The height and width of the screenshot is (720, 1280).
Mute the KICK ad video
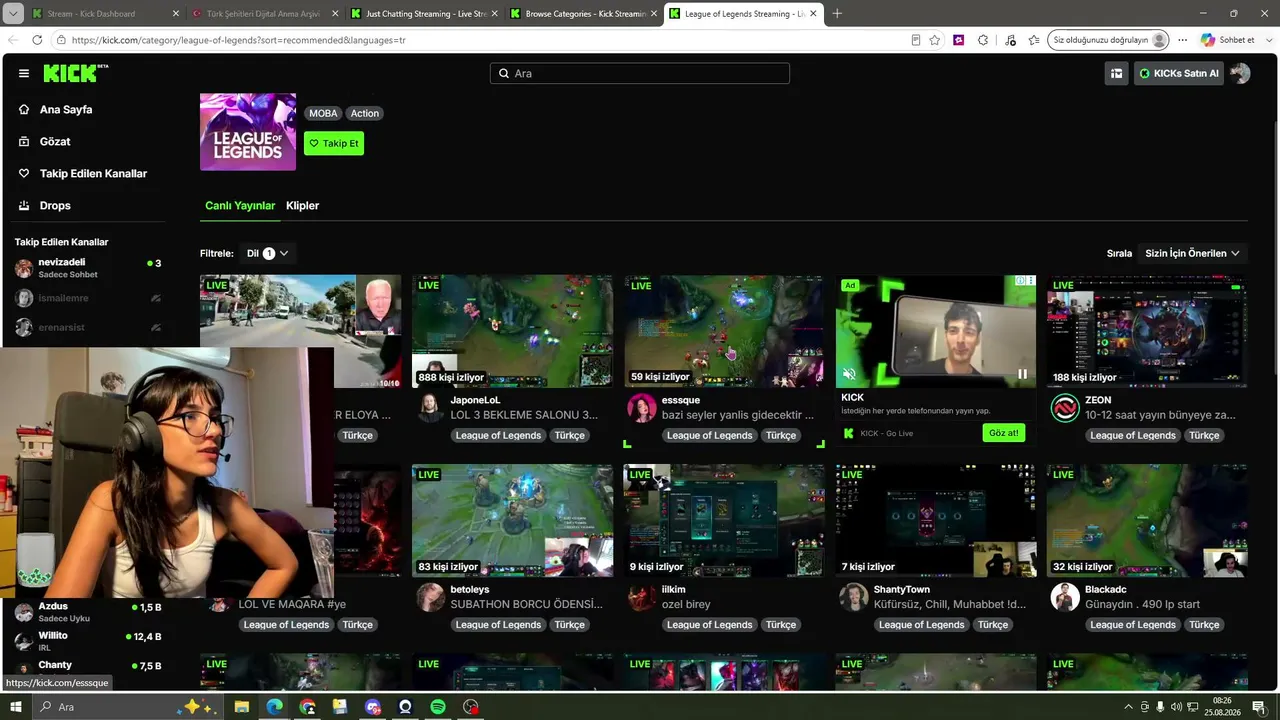[x=849, y=374]
